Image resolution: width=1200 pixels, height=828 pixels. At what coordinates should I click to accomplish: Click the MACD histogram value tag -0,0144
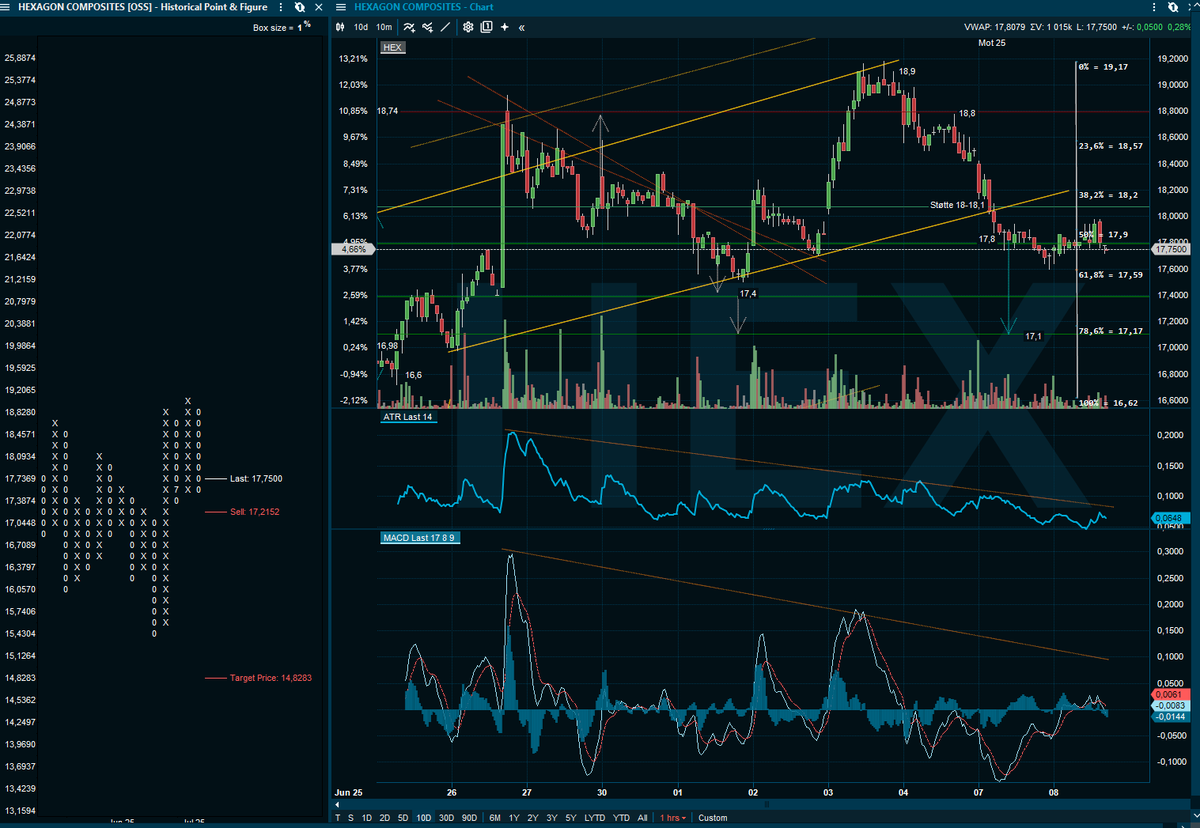tap(1171, 717)
